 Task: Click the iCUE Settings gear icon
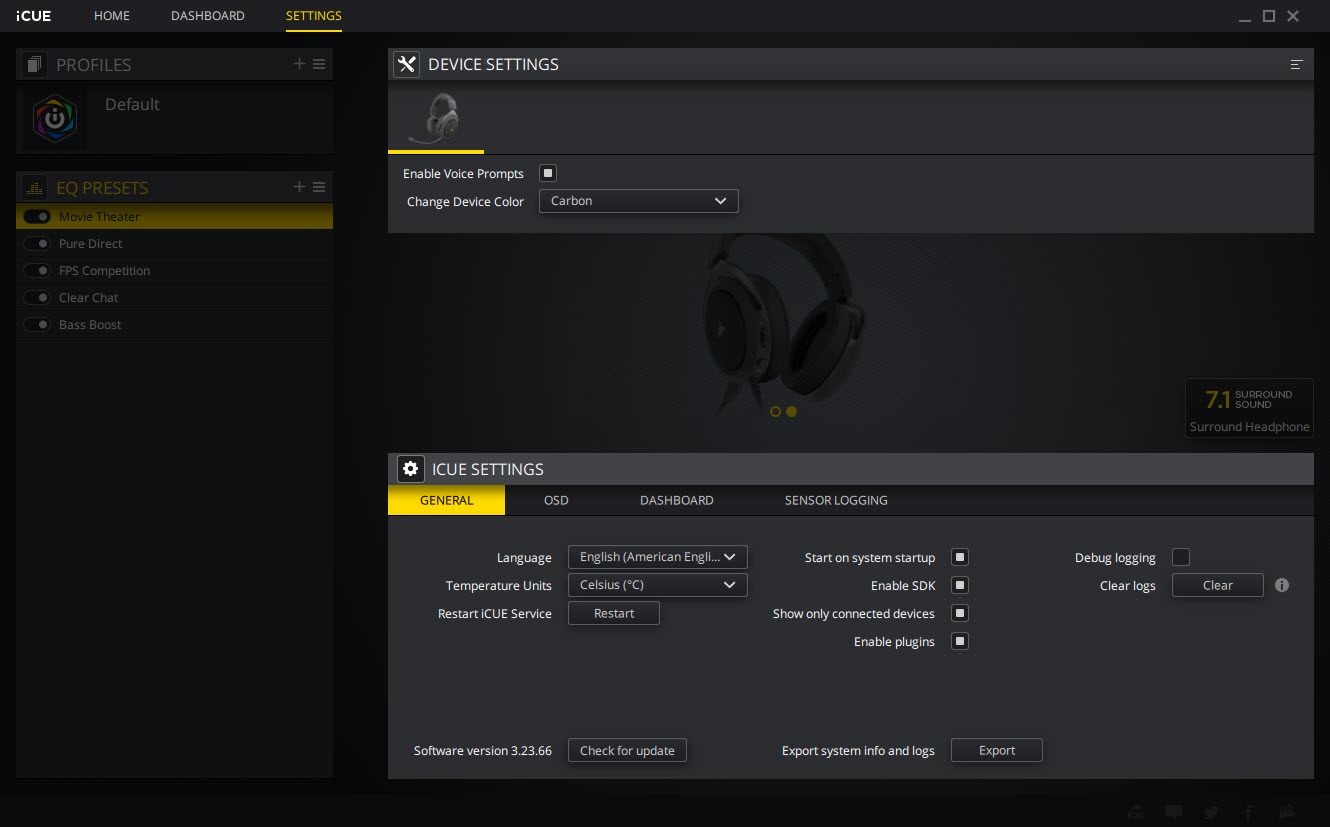tap(410, 469)
